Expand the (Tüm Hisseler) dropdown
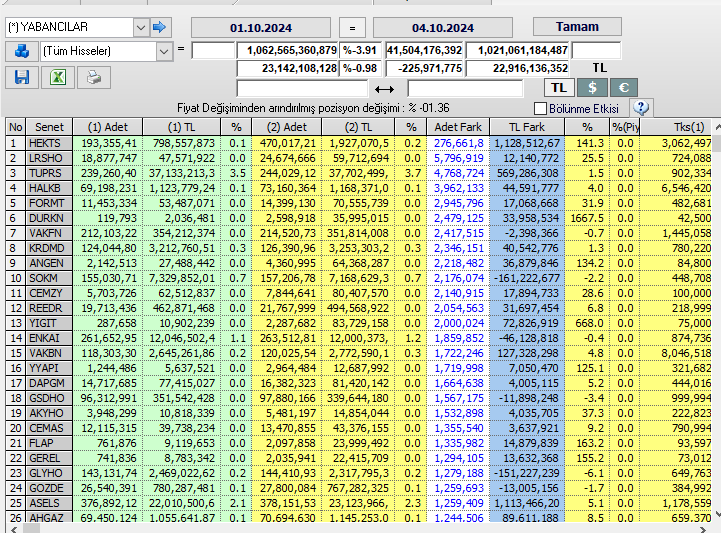The image size is (721, 533). coord(164,52)
